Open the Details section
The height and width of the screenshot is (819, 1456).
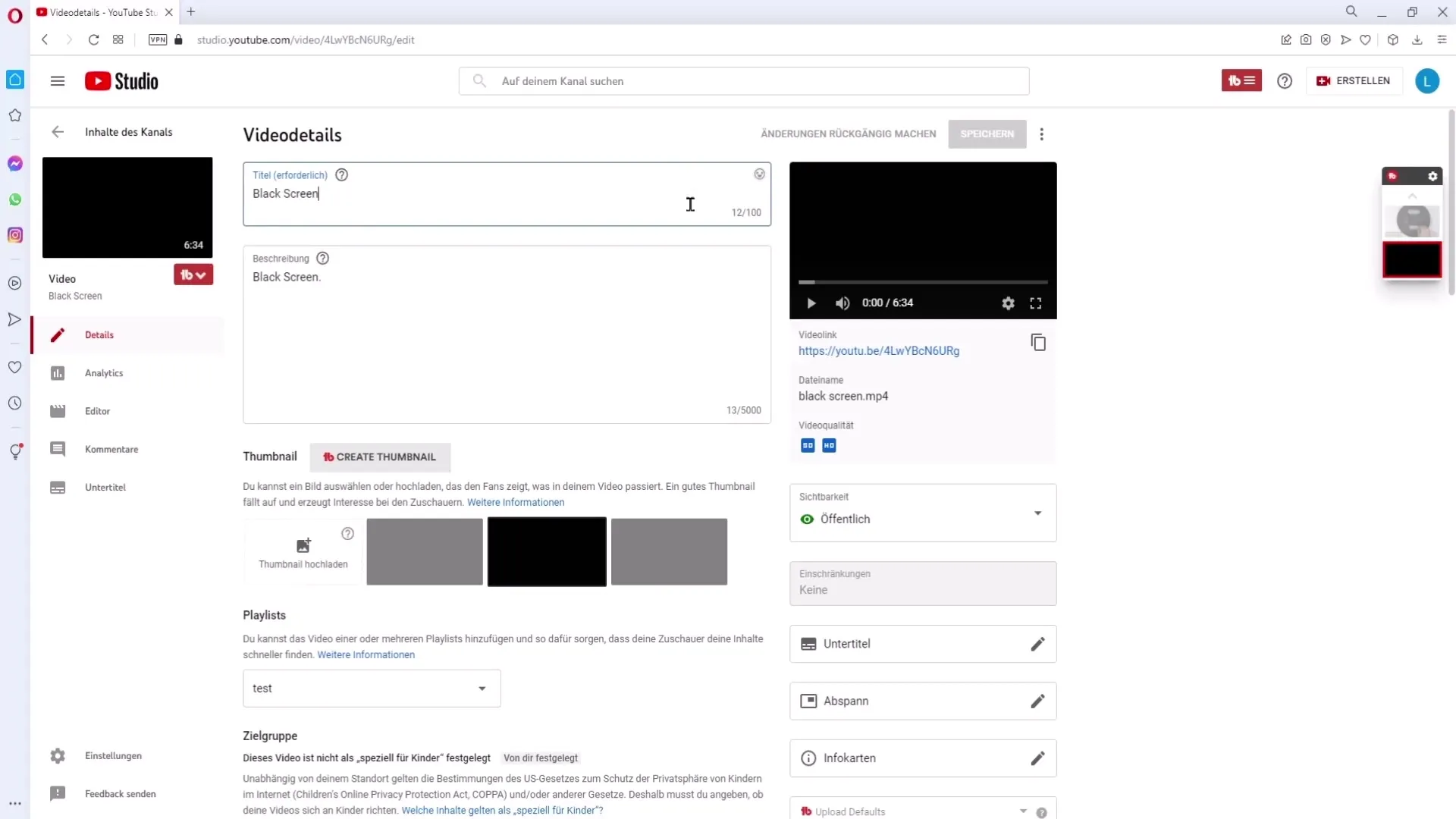[127, 335]
